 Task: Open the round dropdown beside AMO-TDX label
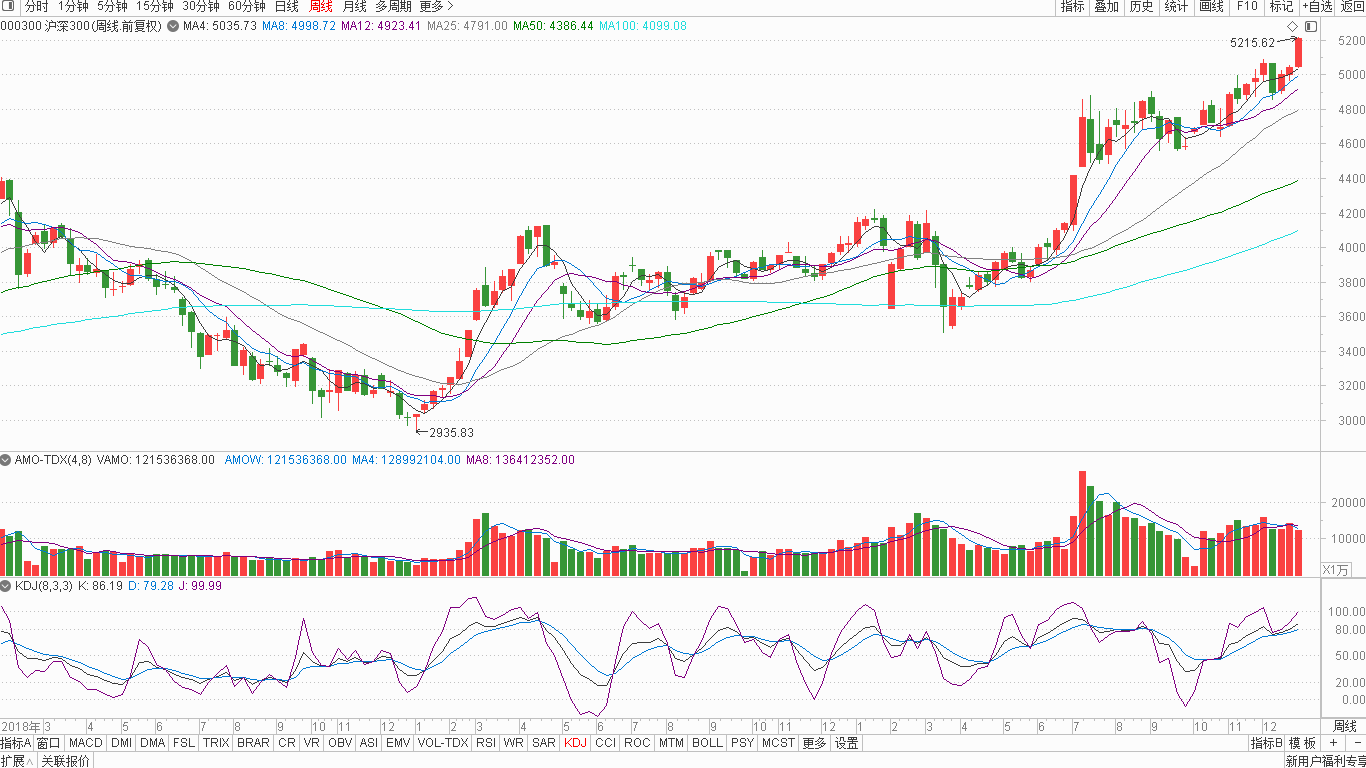(7, 460)
